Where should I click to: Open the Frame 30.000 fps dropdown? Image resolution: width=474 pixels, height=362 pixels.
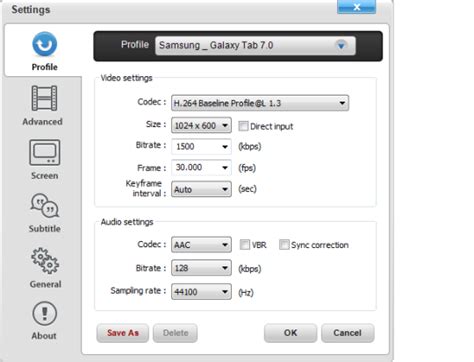[x=201, y=167]
